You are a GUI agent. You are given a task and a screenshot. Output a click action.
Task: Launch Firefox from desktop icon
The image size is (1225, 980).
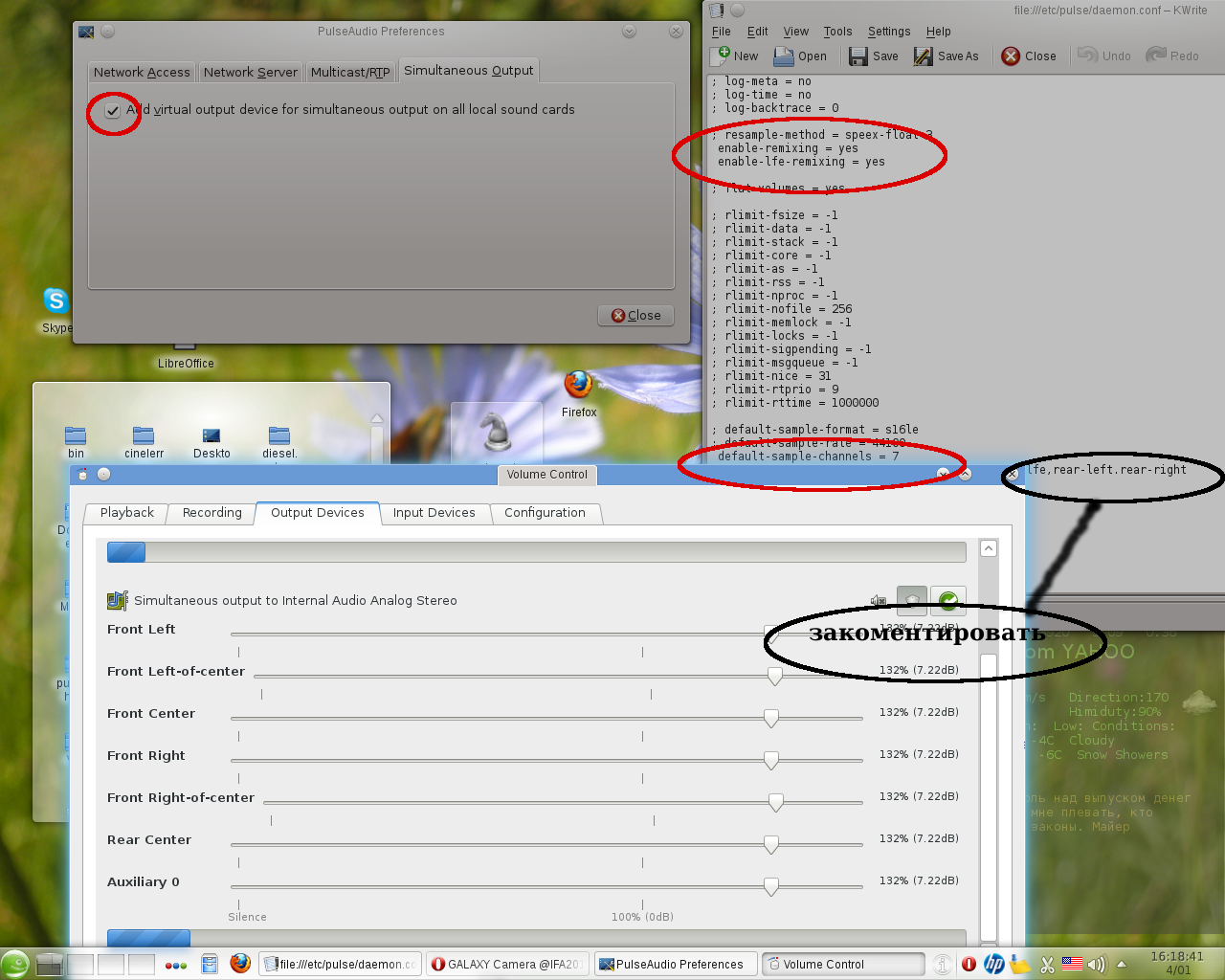point(578,392)
